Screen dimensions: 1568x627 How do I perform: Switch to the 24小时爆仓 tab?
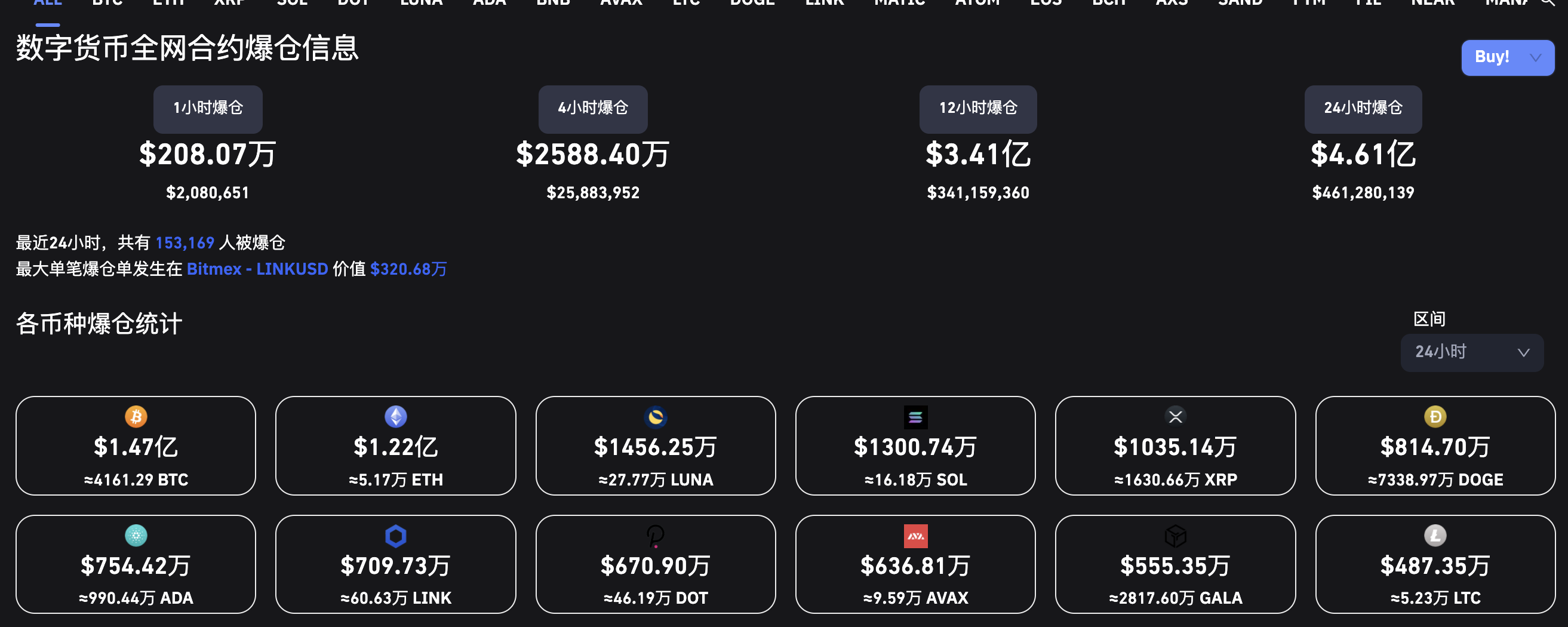pos(1363,108)
